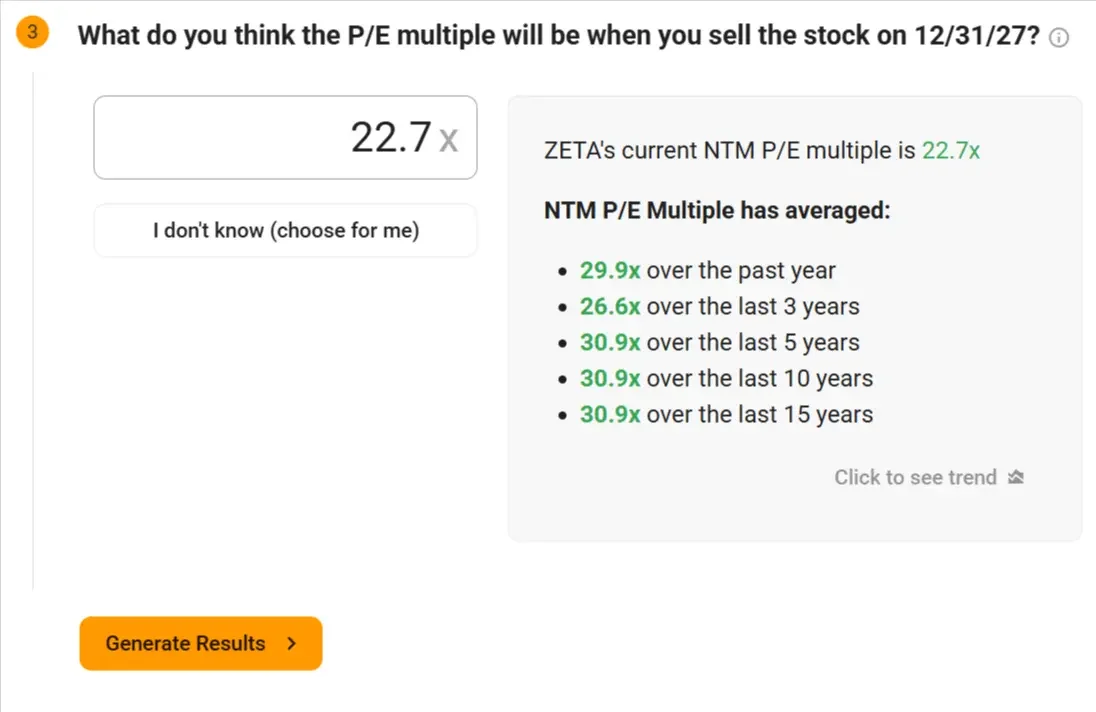Click the current 22.7x NTM multiple value
Screen dimensions: 1096x712
coord(951,150)
